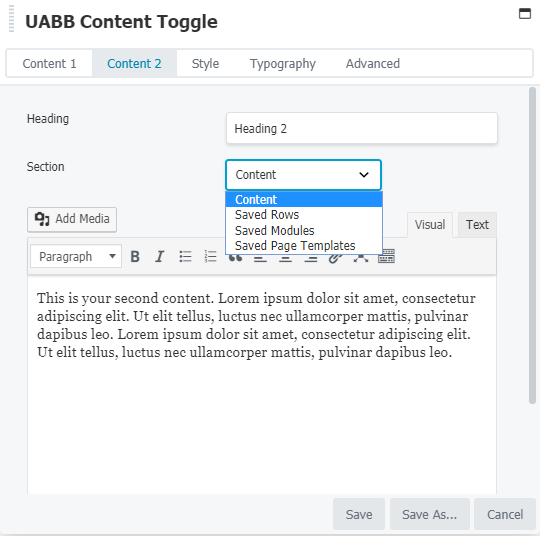Insert a numbered list
This screenshot has height=536, width=540.
pos(210,256)
